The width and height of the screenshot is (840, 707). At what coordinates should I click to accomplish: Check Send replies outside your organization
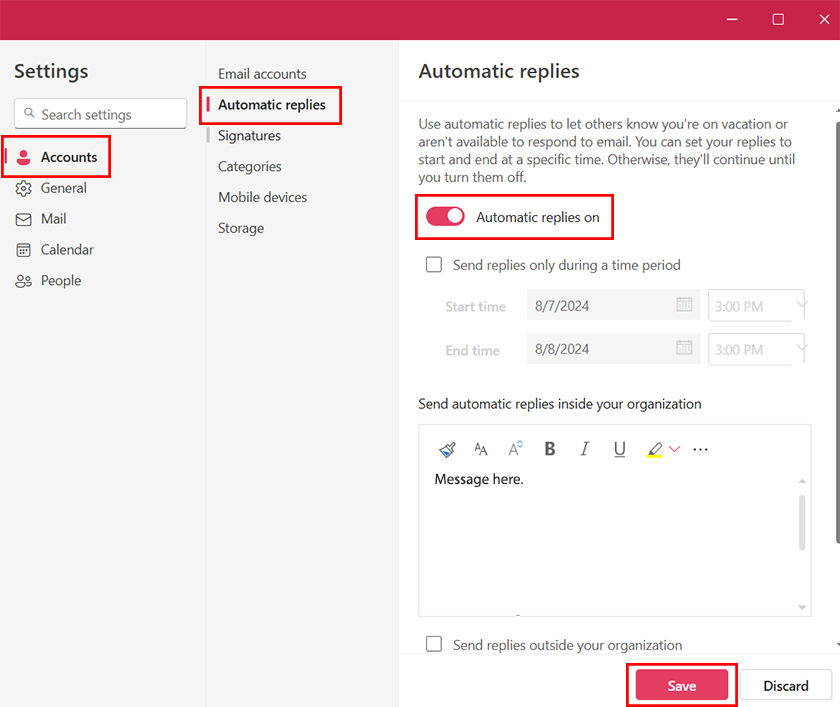click(434, 644)
